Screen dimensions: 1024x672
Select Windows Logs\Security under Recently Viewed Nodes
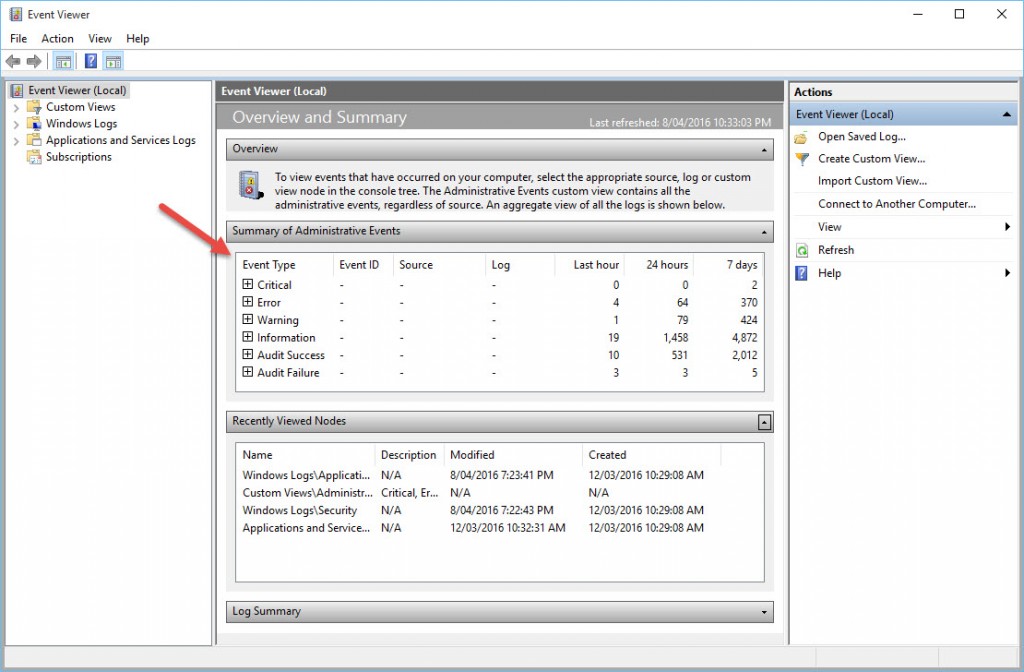click(x=300, y=510)
